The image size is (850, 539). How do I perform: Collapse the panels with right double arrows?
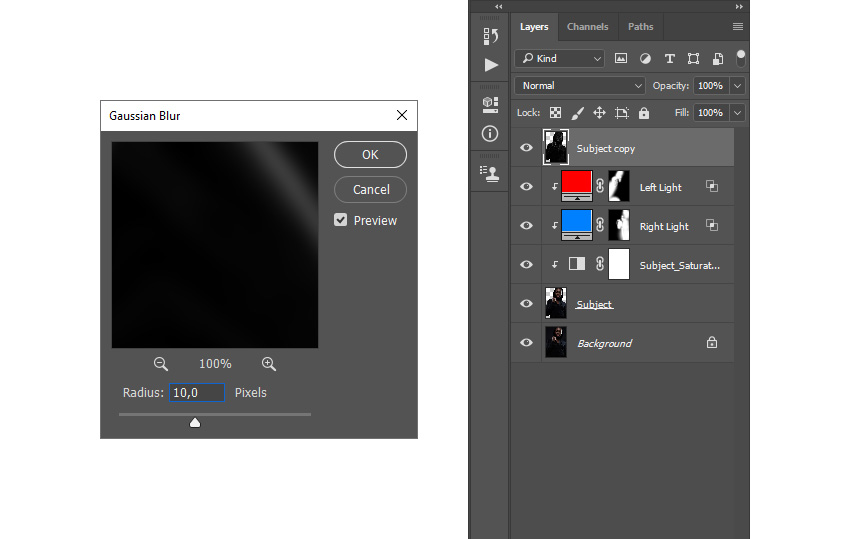click(739, 7)
